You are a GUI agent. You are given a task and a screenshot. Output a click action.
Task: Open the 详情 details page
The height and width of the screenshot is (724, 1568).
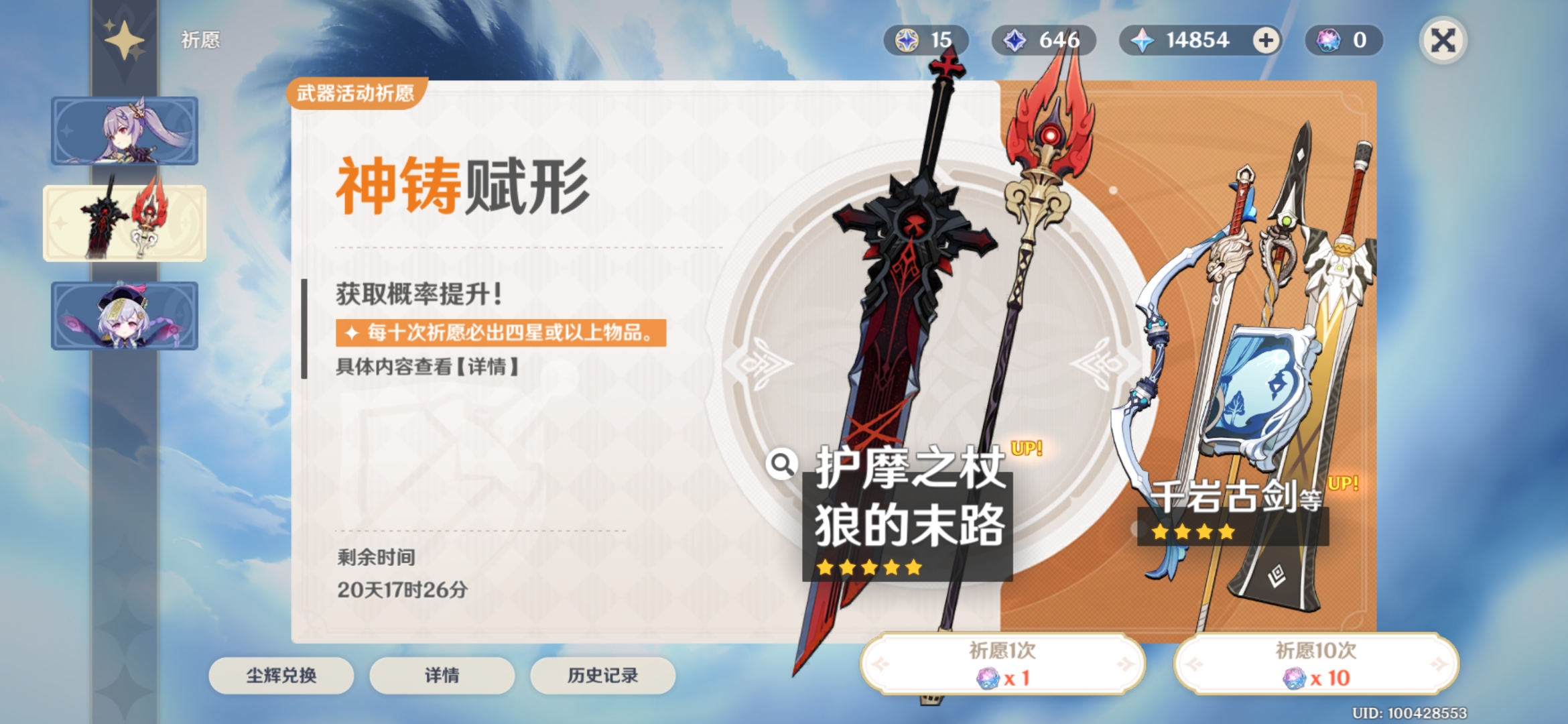(x=442, y=675)
